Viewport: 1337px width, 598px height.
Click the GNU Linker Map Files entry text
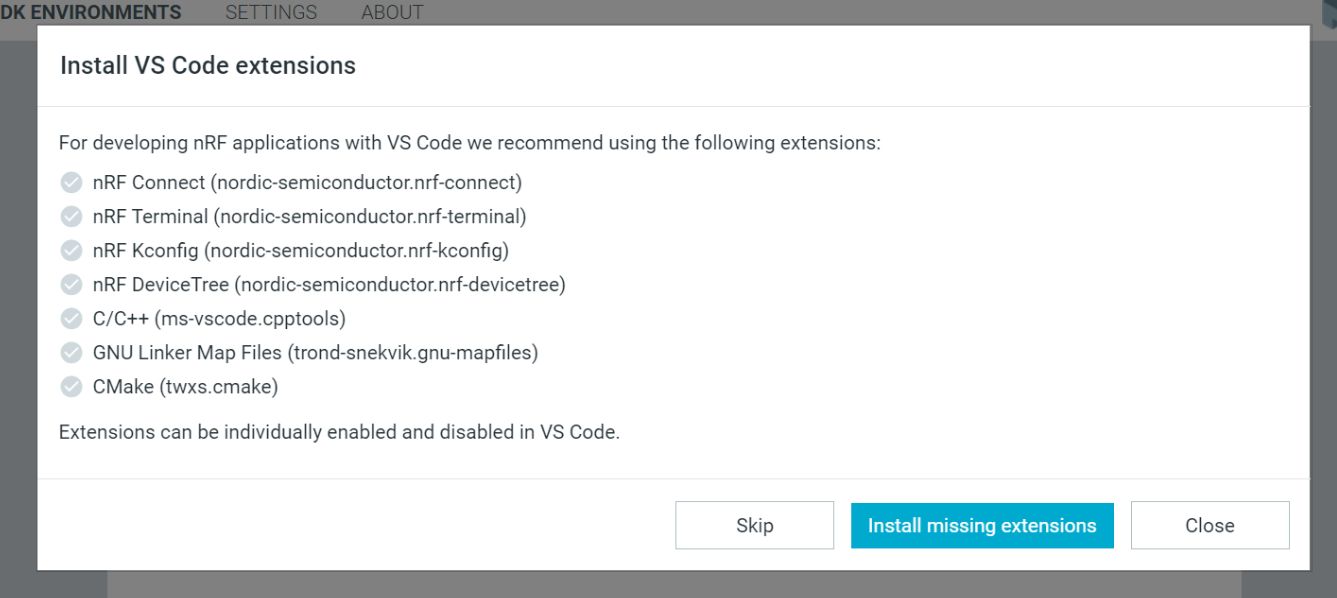coord(315,352)
